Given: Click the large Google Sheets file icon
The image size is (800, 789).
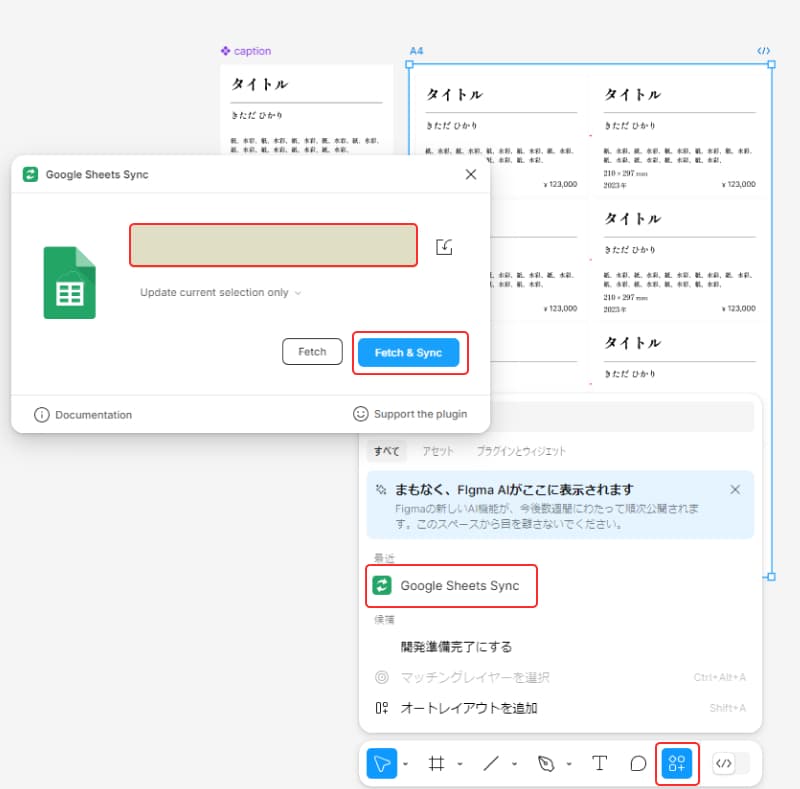Looking at the screenshot, I should (69, 283).
